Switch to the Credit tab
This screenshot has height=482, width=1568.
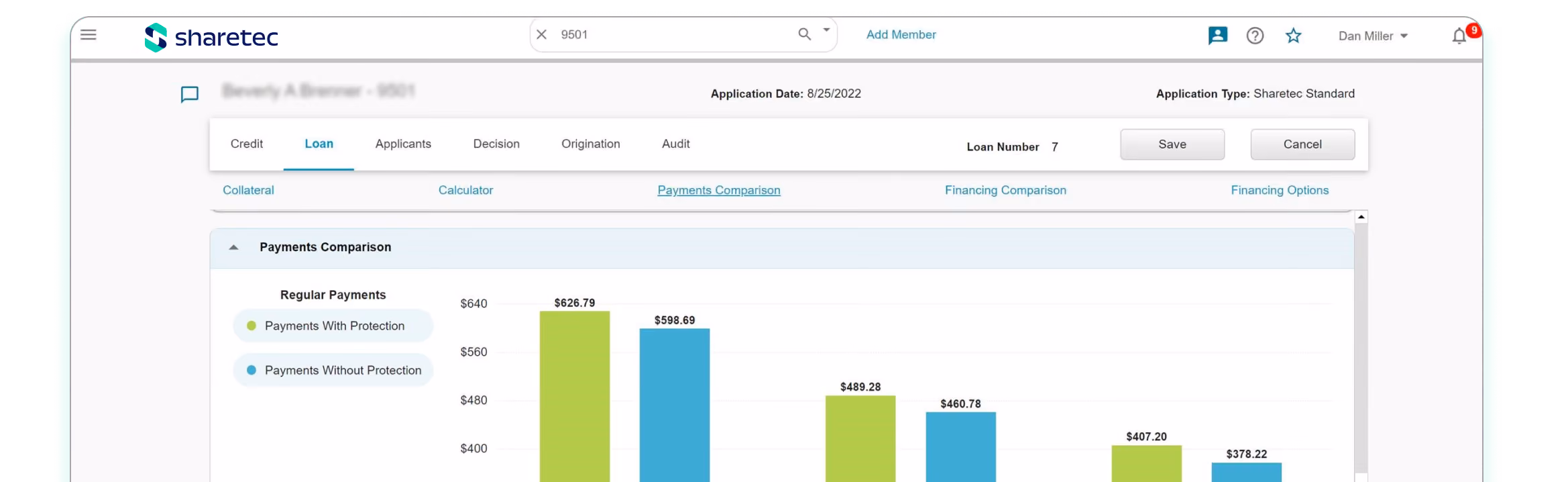click(247, 144)
